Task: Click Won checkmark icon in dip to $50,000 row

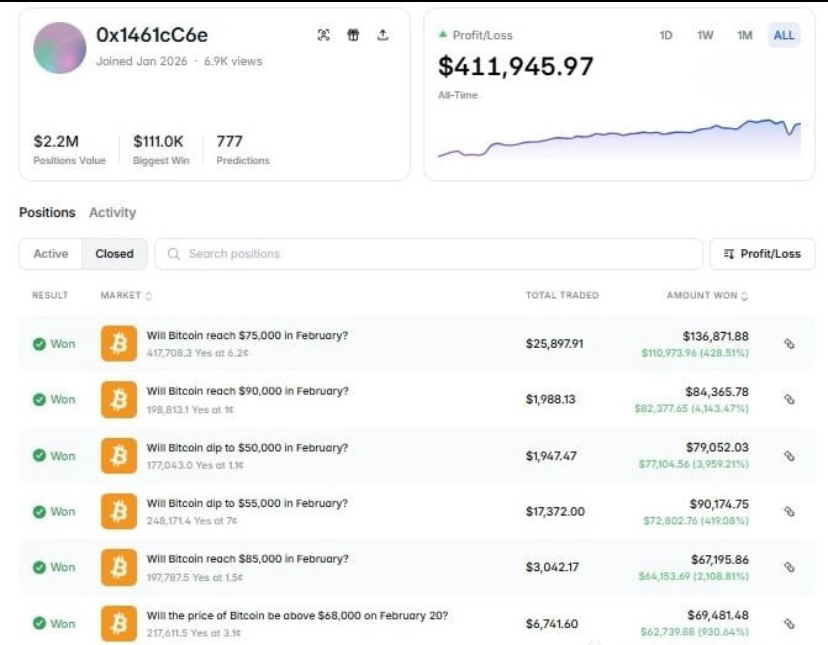Action: pyautogui.click(x=39, y=455)
